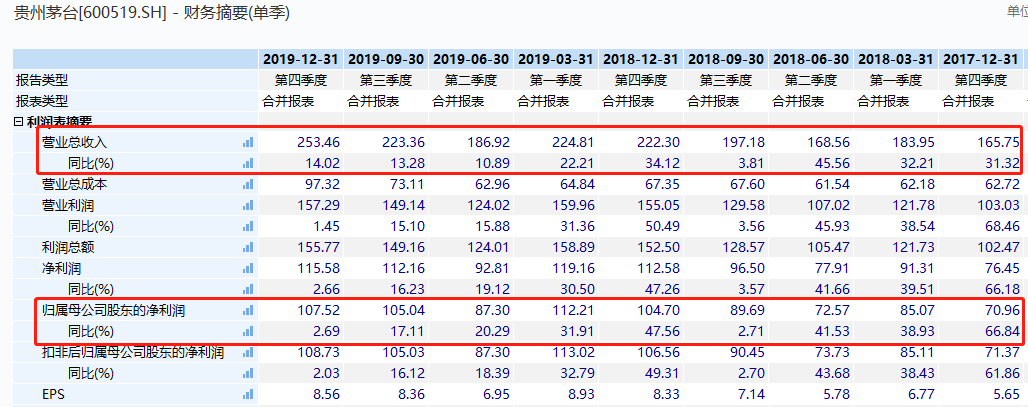Select operating profit growth cell 50.49
This screenshot has height=407, width=1028.
[x=663, y=226]
